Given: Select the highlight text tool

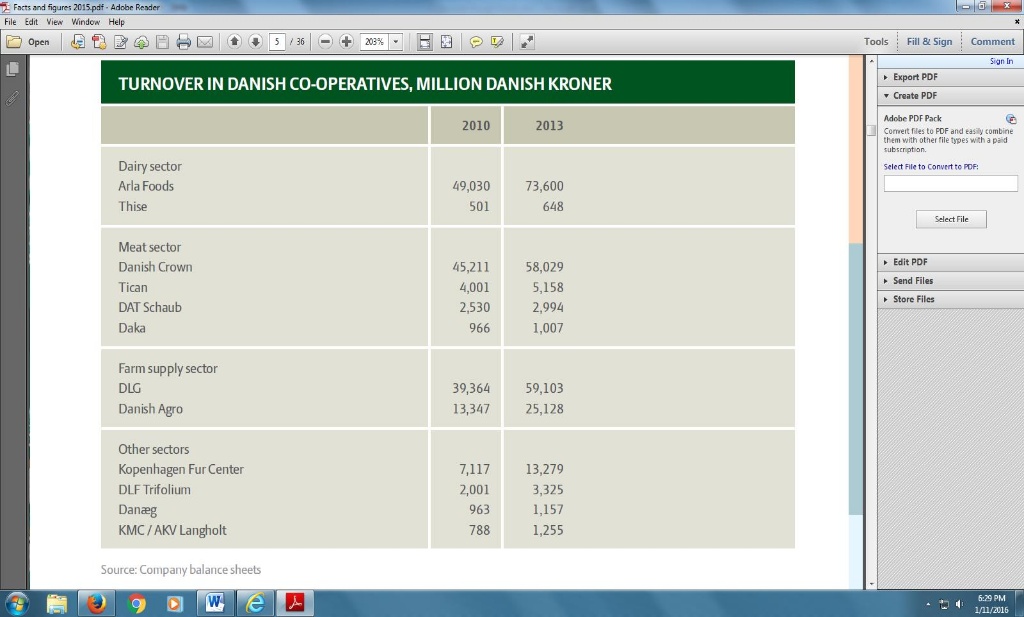Looking at the screenshot, I should [497, 42].
